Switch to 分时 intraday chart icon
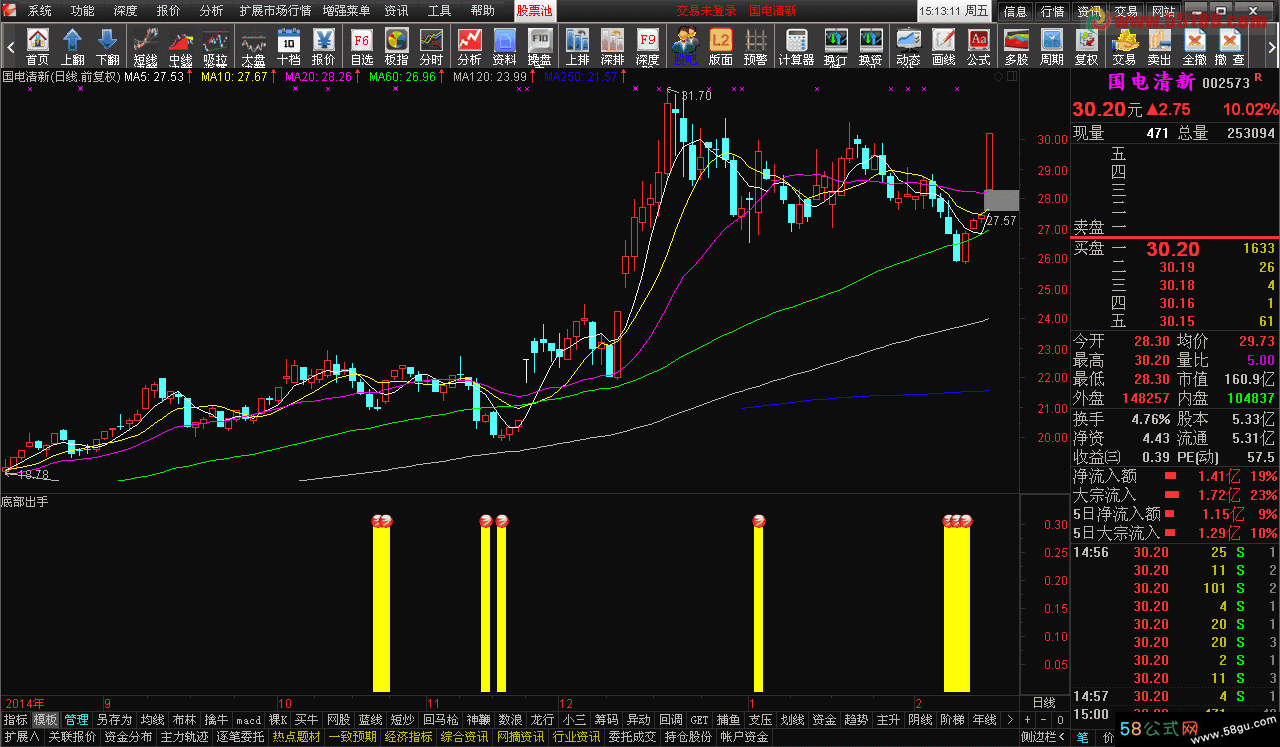The height and width of the screenshot is (747, 1280). click(431, 46)
